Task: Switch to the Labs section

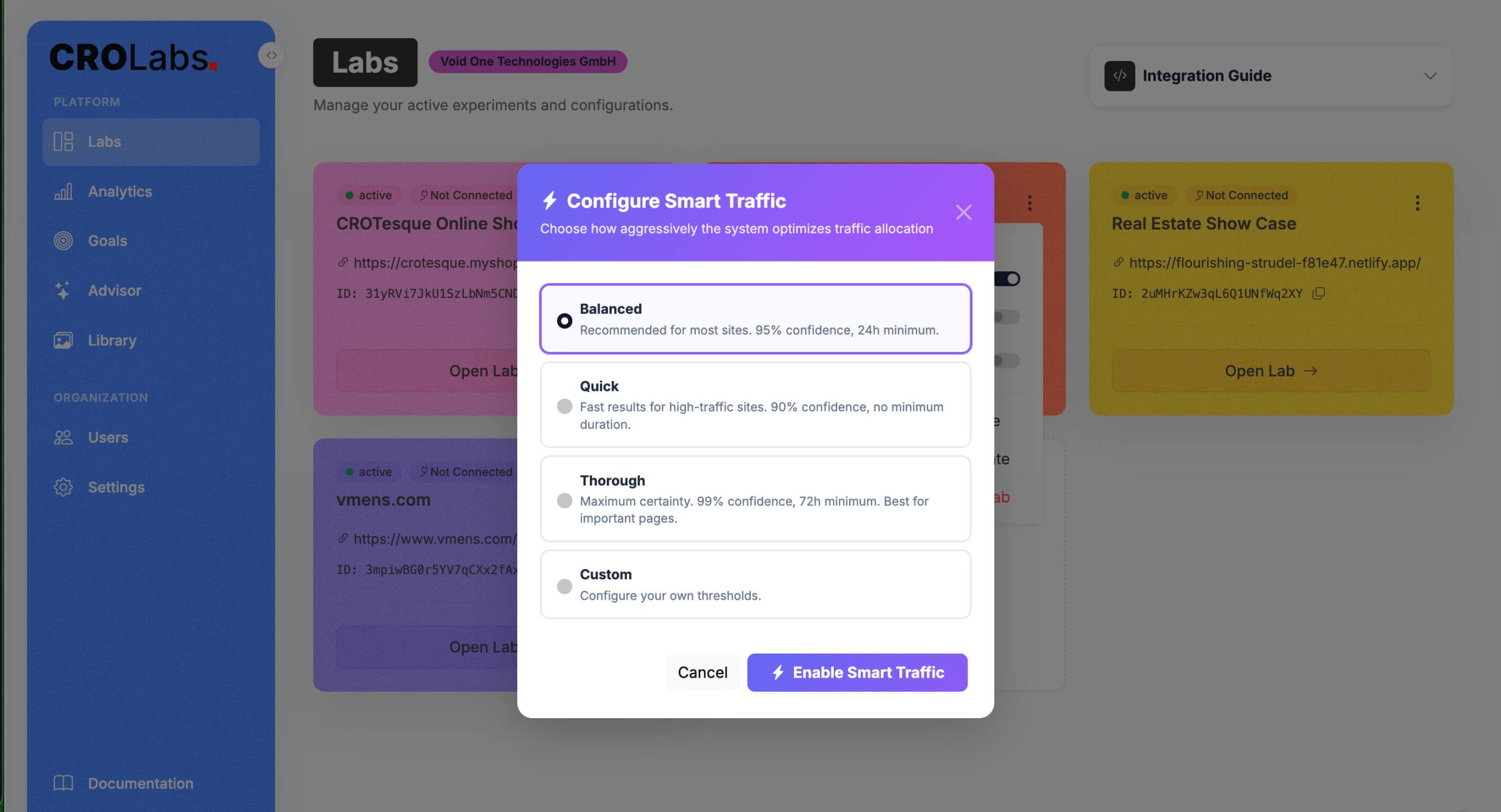Action: click(x=104, y=141)
